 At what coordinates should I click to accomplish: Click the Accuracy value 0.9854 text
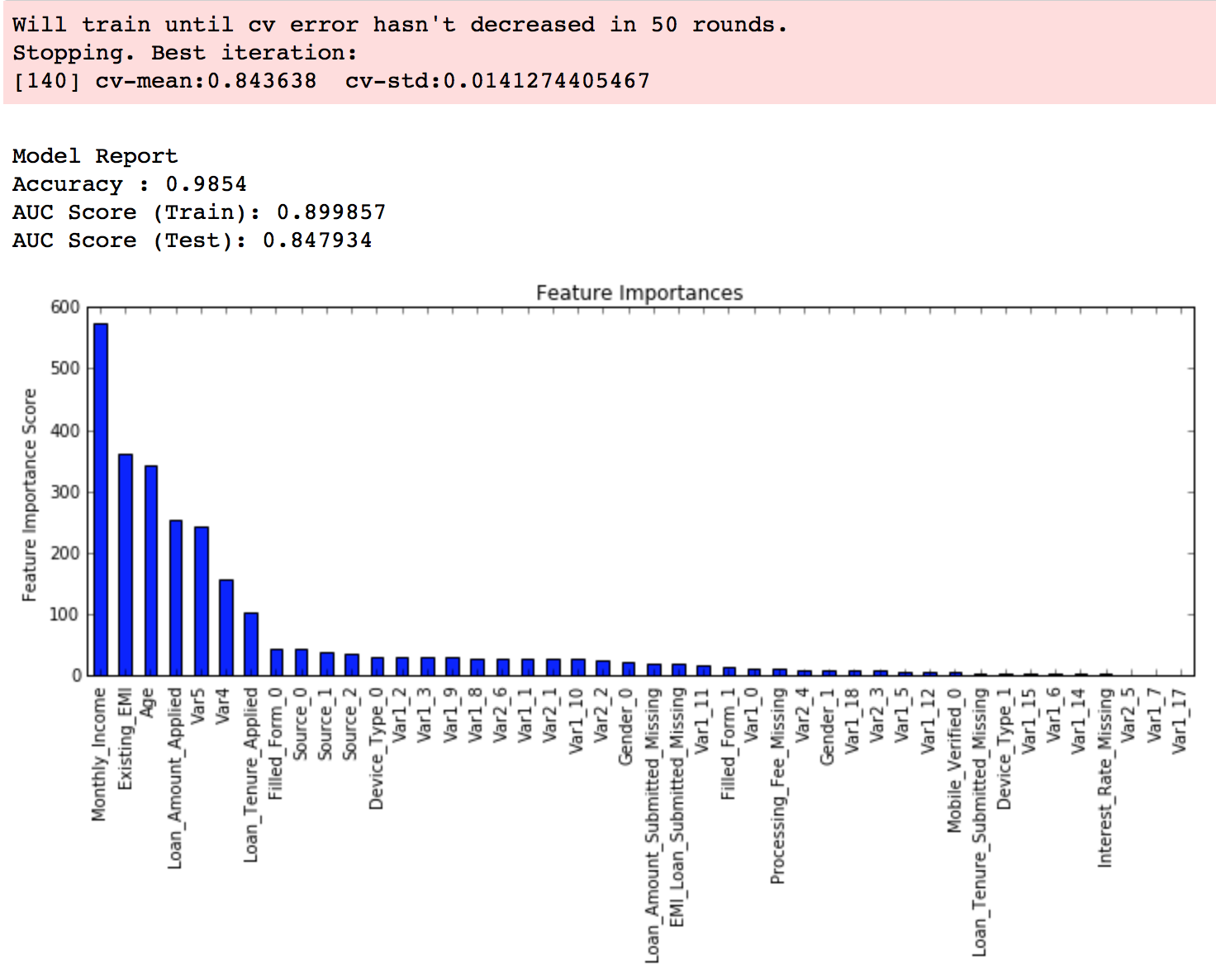[x=206, y=184]
